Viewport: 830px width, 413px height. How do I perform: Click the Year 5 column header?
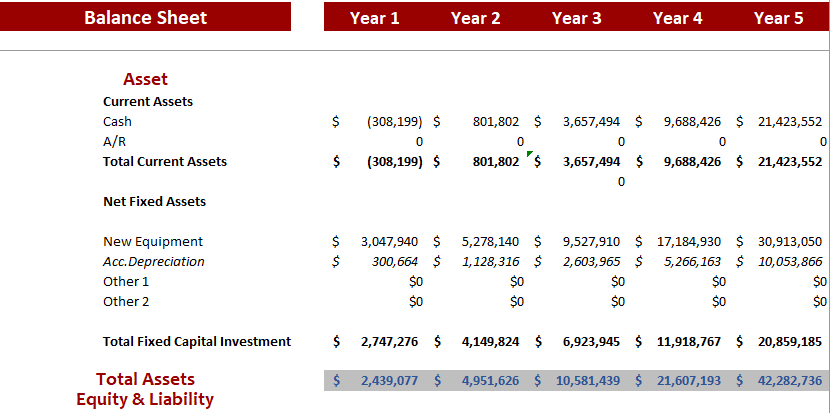[778, 17]
